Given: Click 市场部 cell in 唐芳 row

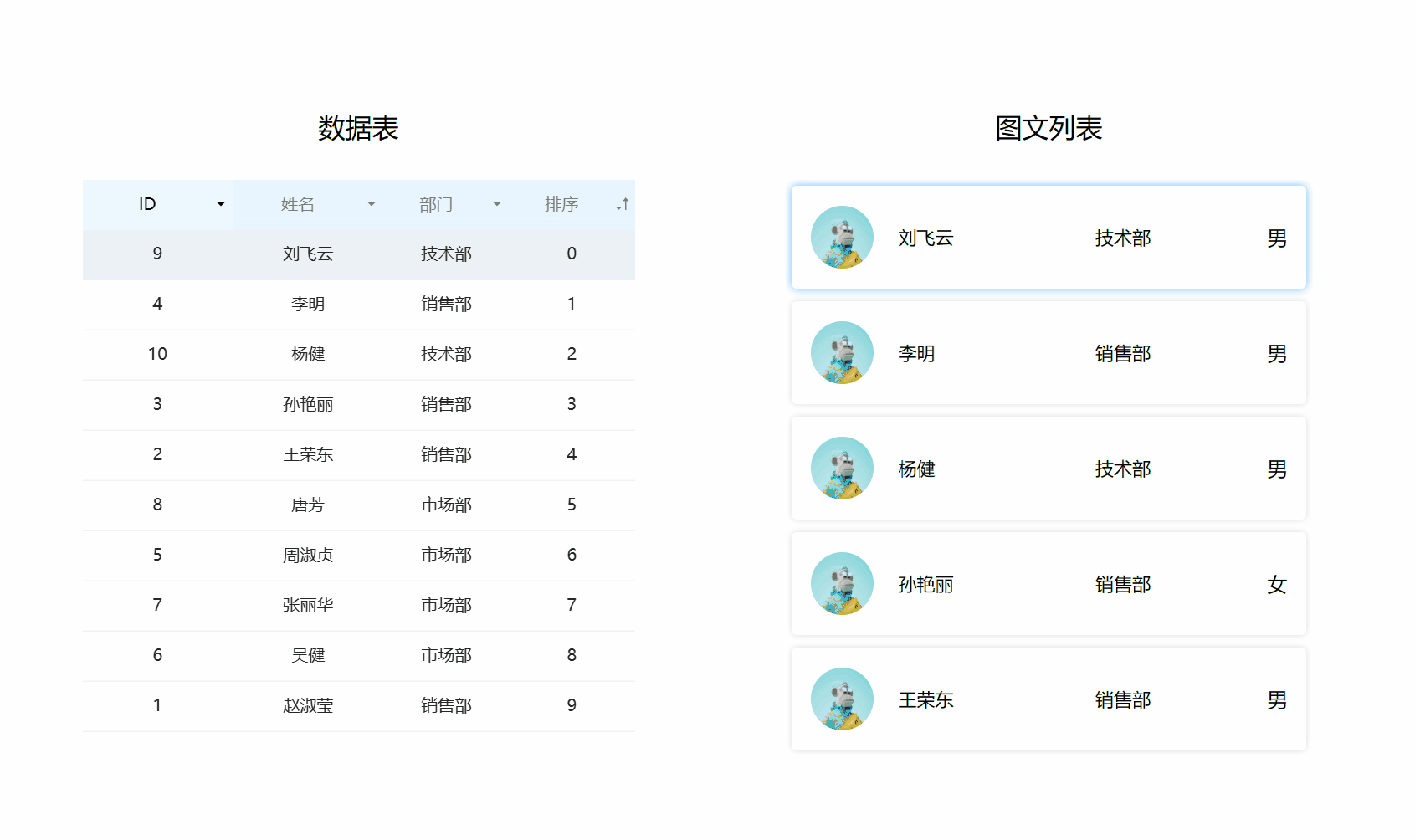Looking at the screenshot, I should 446,505.
